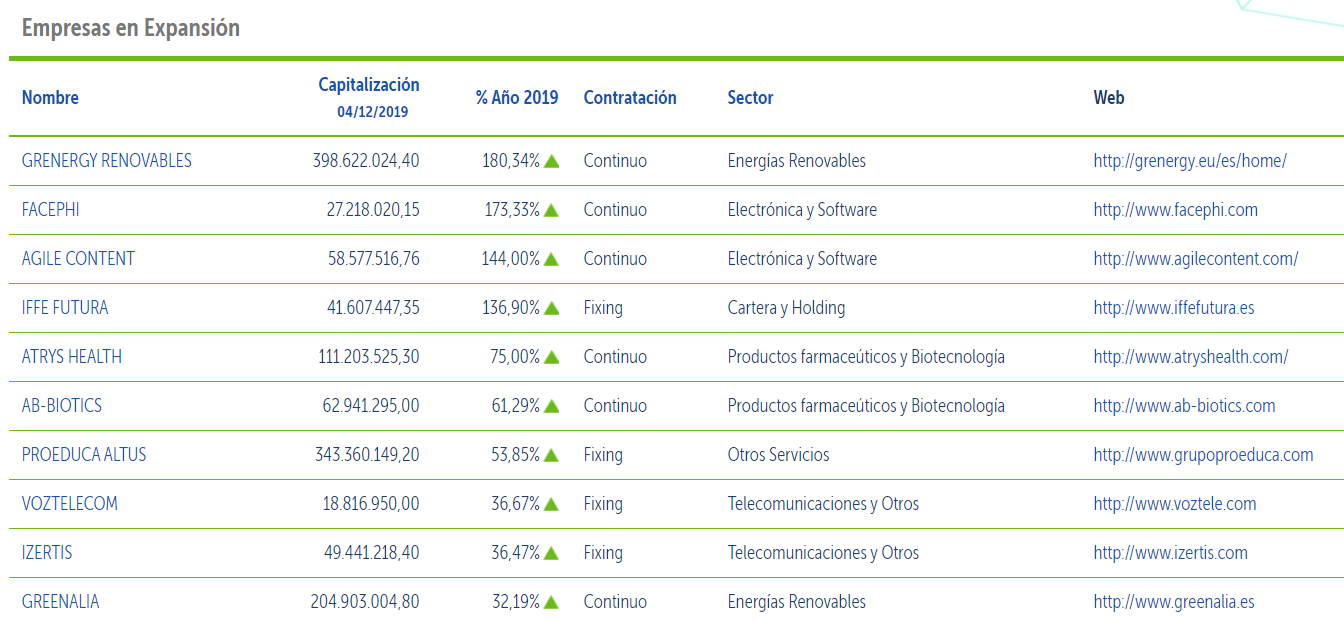Select the capitalization value 18.816.950,00
This screenshot has height=621, width=1344.
[x=371, y=504]
